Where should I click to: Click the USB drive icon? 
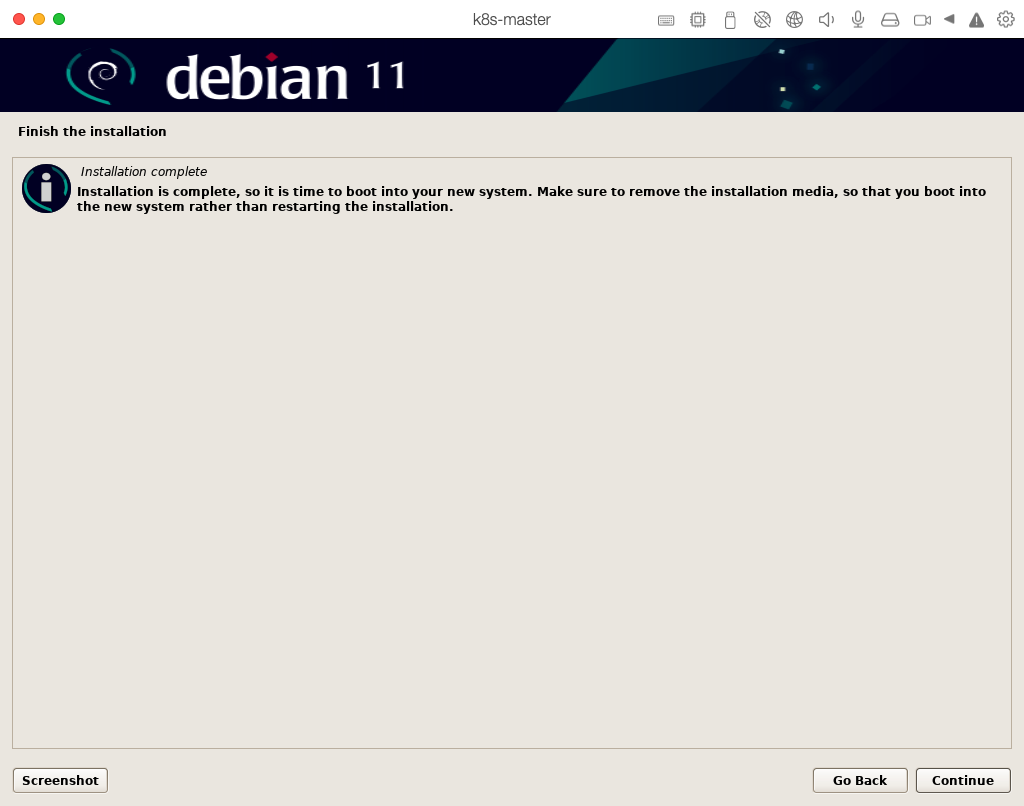tap(730, 20)
